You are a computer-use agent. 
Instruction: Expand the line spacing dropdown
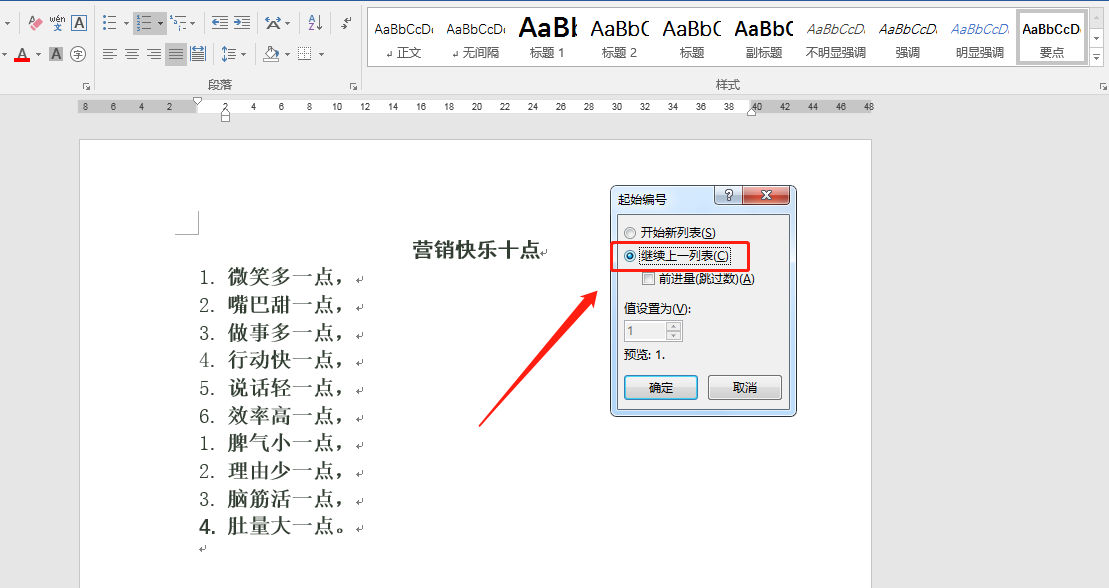tap(244, 54)
